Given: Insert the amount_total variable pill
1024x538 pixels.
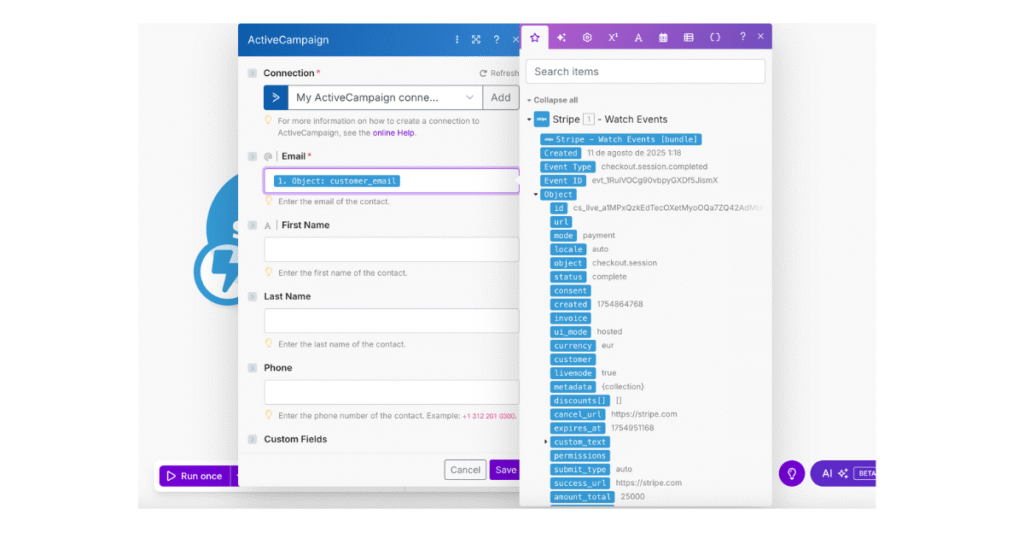Looking at the screenshot, I should click(x=582, y=497).
